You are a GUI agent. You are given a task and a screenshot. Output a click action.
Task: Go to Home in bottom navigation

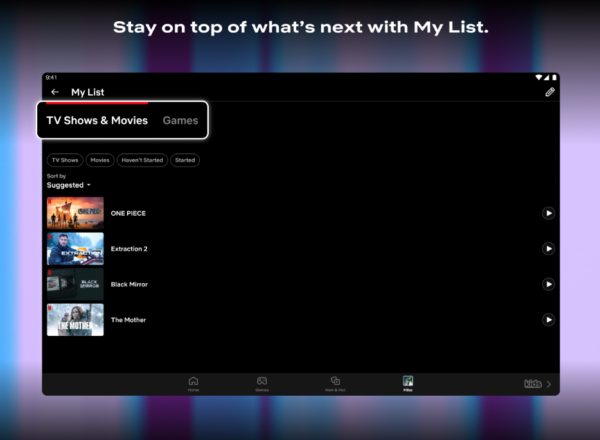(193, 383)
